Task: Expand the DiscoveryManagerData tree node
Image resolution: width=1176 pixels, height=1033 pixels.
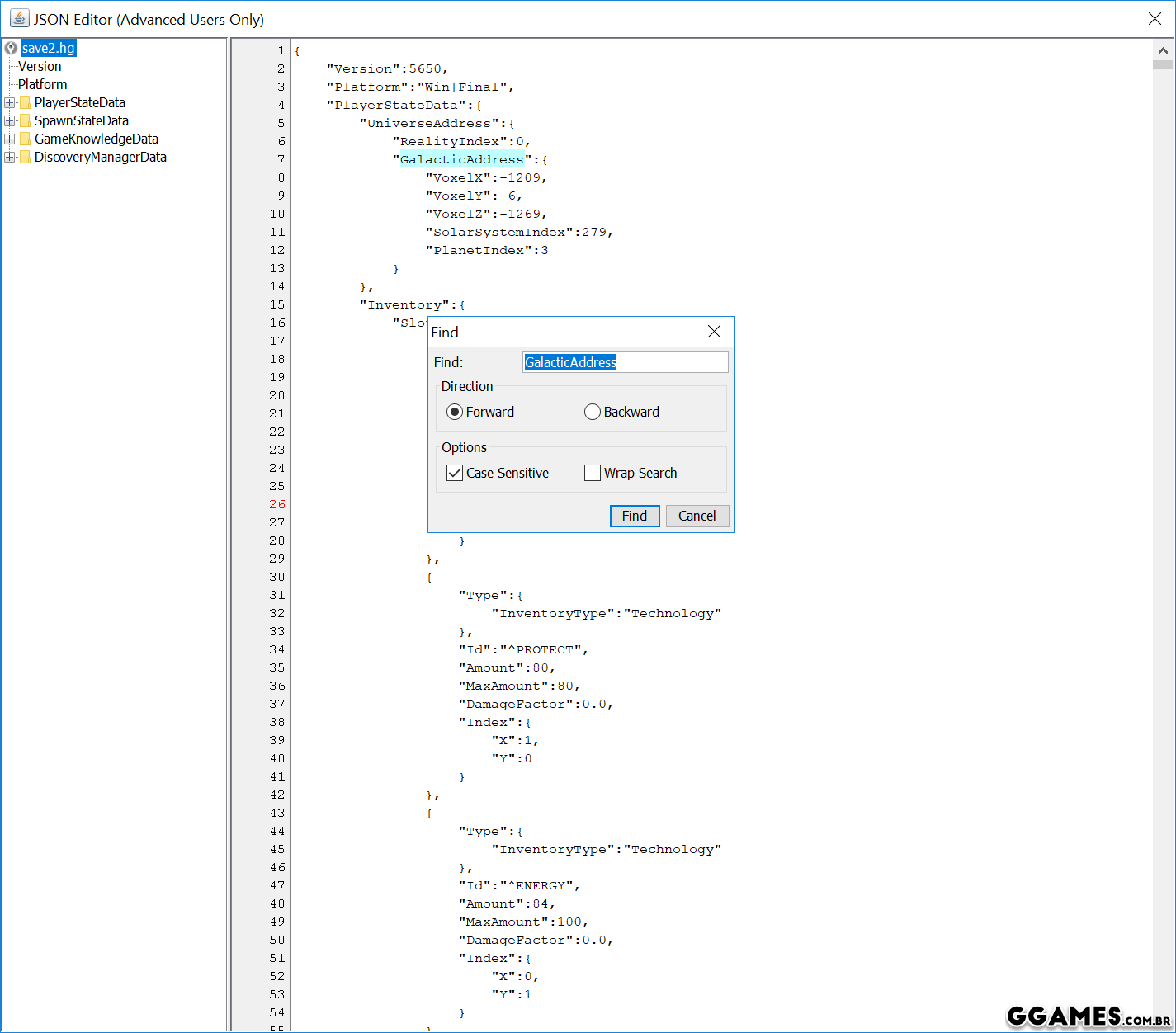Action: (9, 157)
